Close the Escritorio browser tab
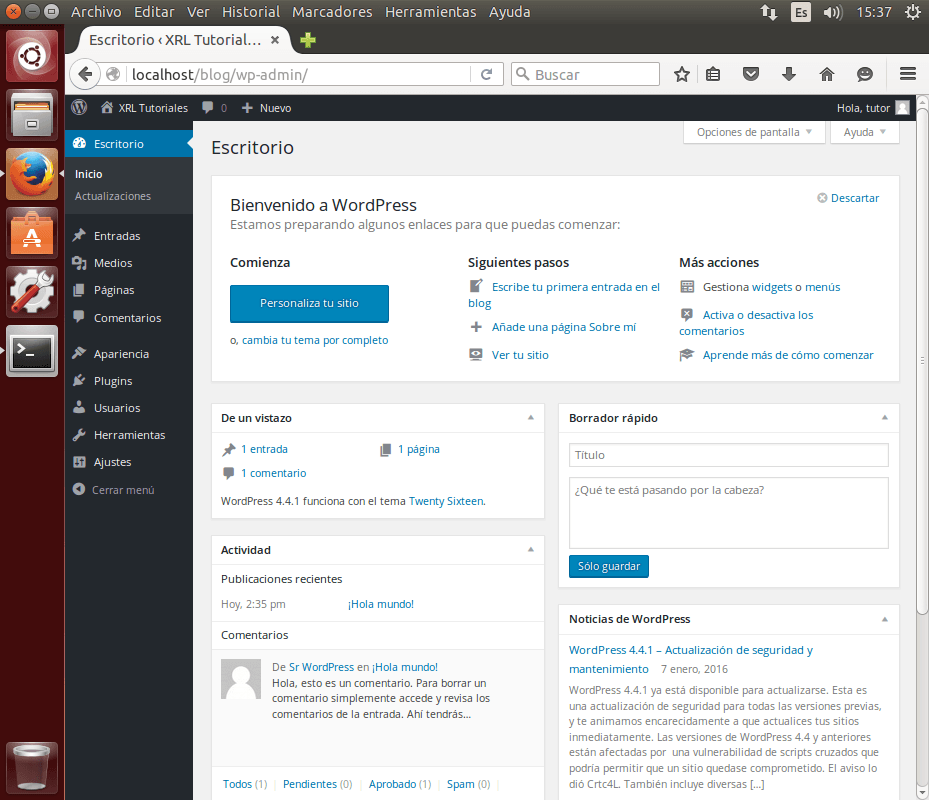This screenshot has width=929, height=800. tap(275, 40)
